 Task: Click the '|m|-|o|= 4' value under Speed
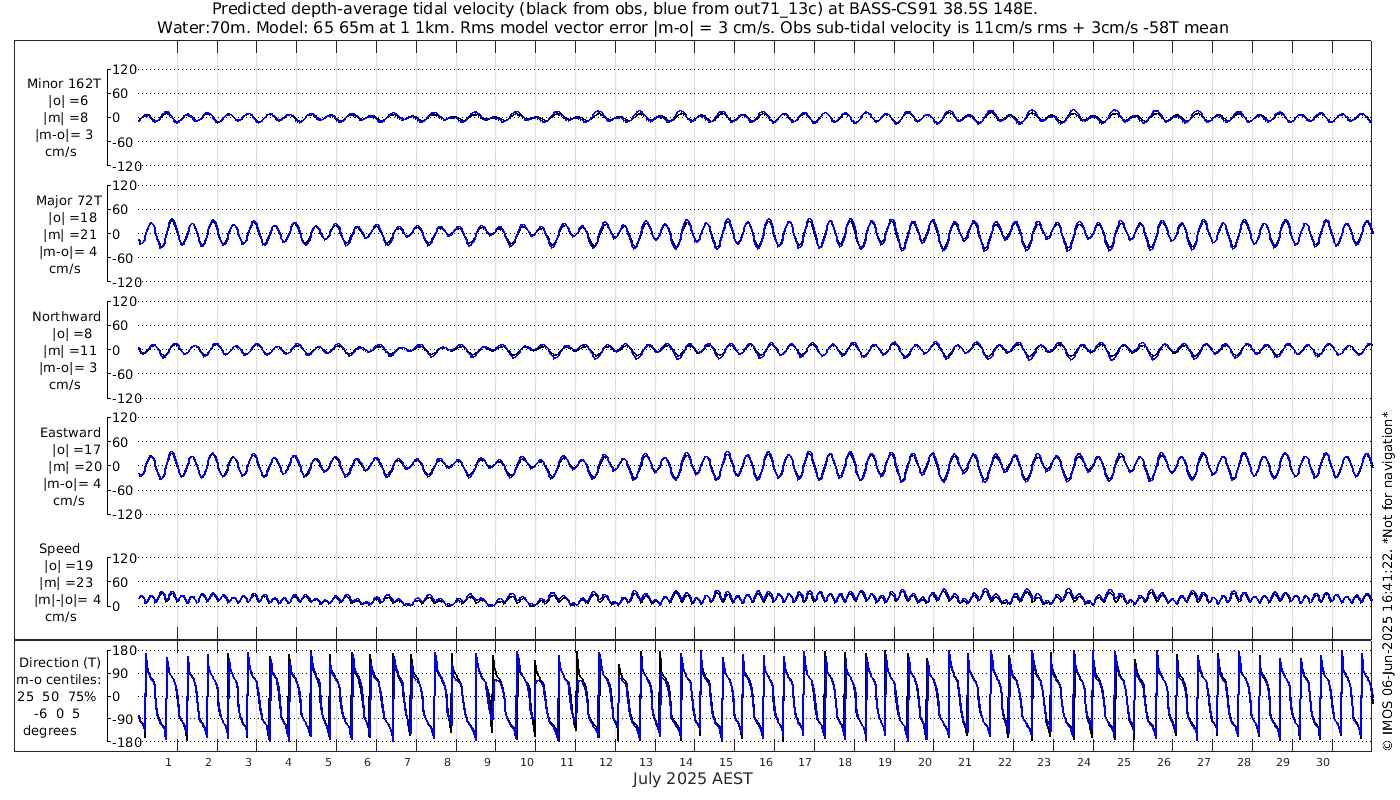coord(68,600)
